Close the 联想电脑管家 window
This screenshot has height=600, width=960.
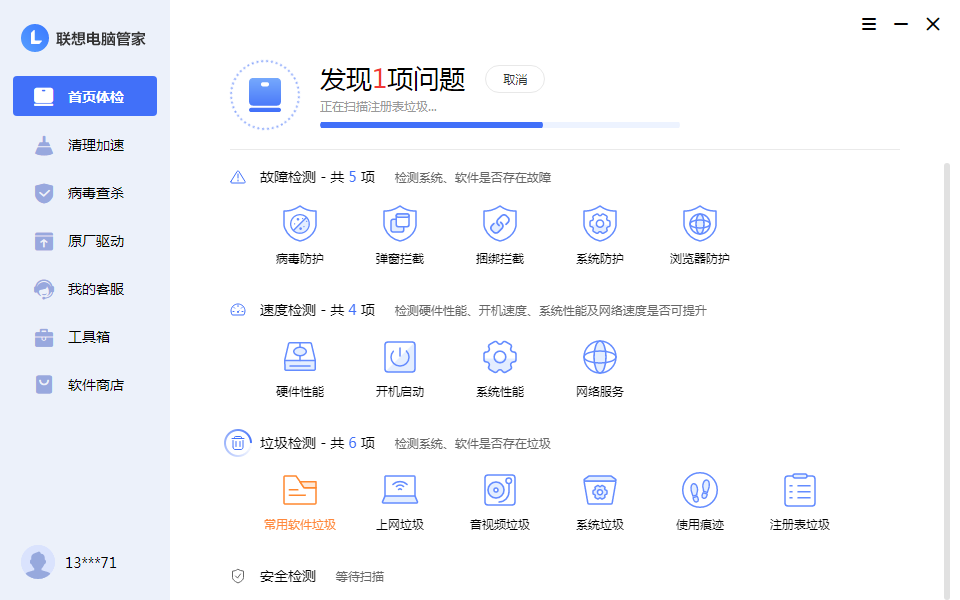[933, 24]
